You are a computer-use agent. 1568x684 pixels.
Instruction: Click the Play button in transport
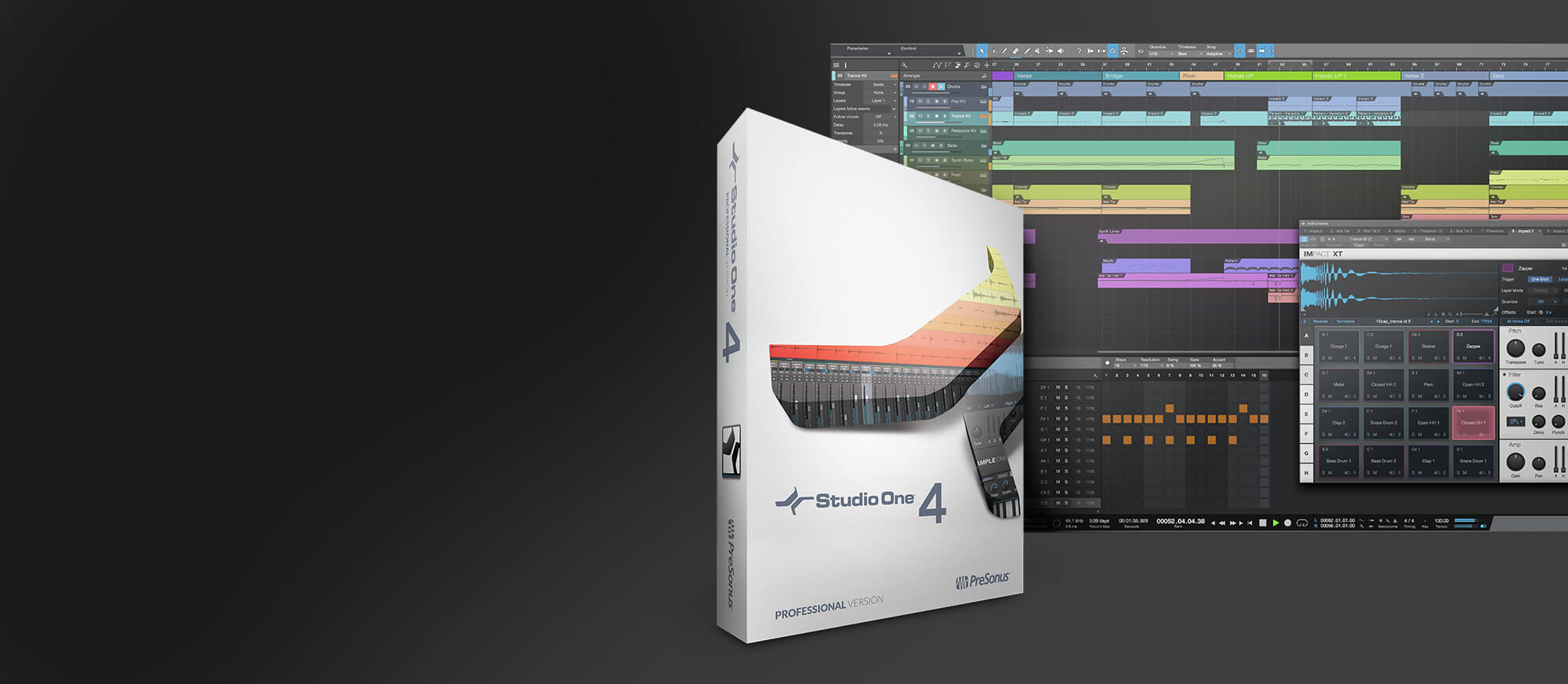(1276, 522)
